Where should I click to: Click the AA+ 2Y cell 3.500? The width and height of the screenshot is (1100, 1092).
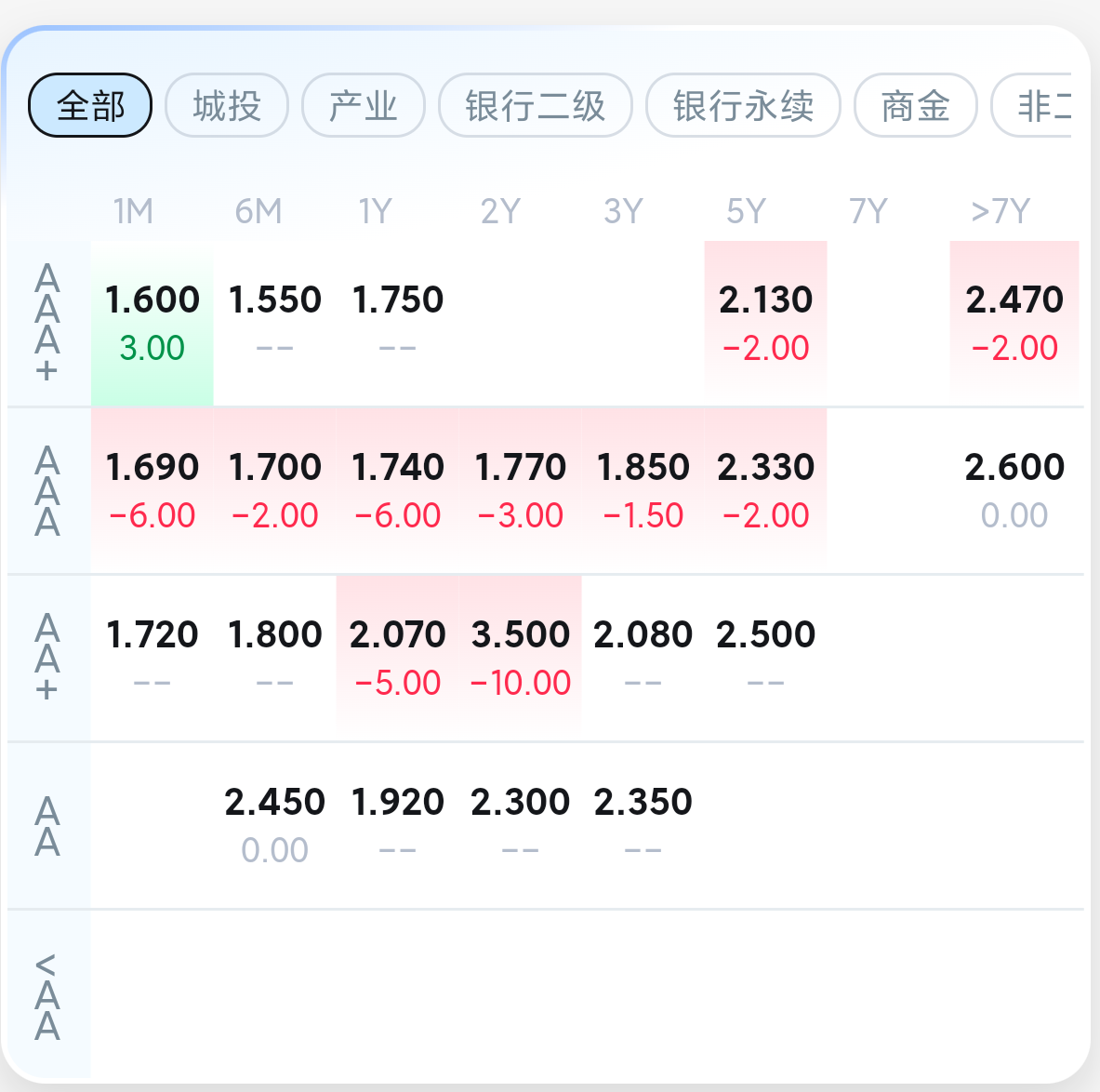[x=520, y=658]
